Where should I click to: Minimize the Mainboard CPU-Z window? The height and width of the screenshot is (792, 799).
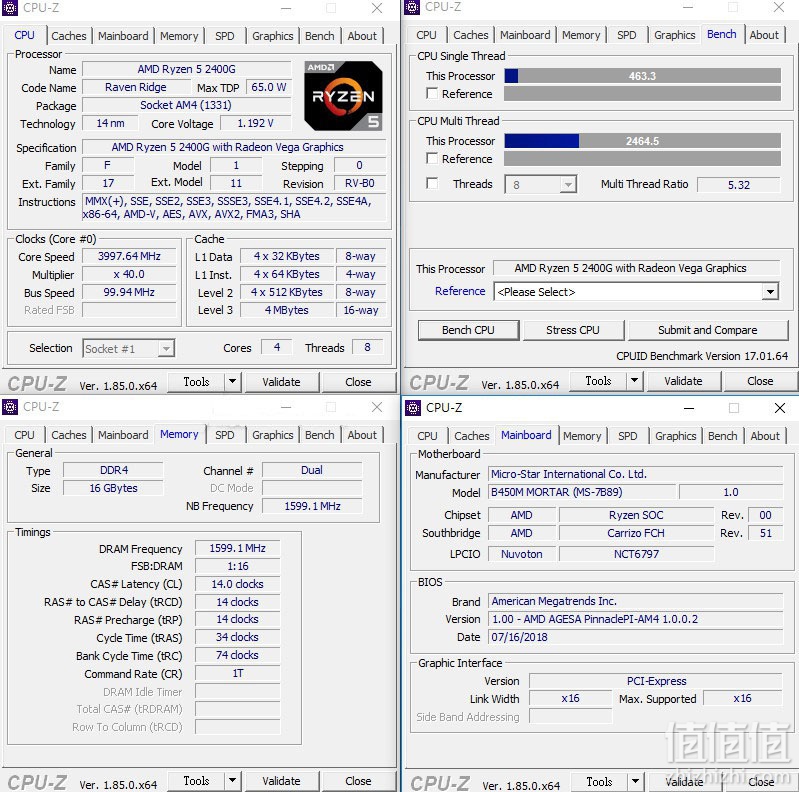click(x=689, y=408)
